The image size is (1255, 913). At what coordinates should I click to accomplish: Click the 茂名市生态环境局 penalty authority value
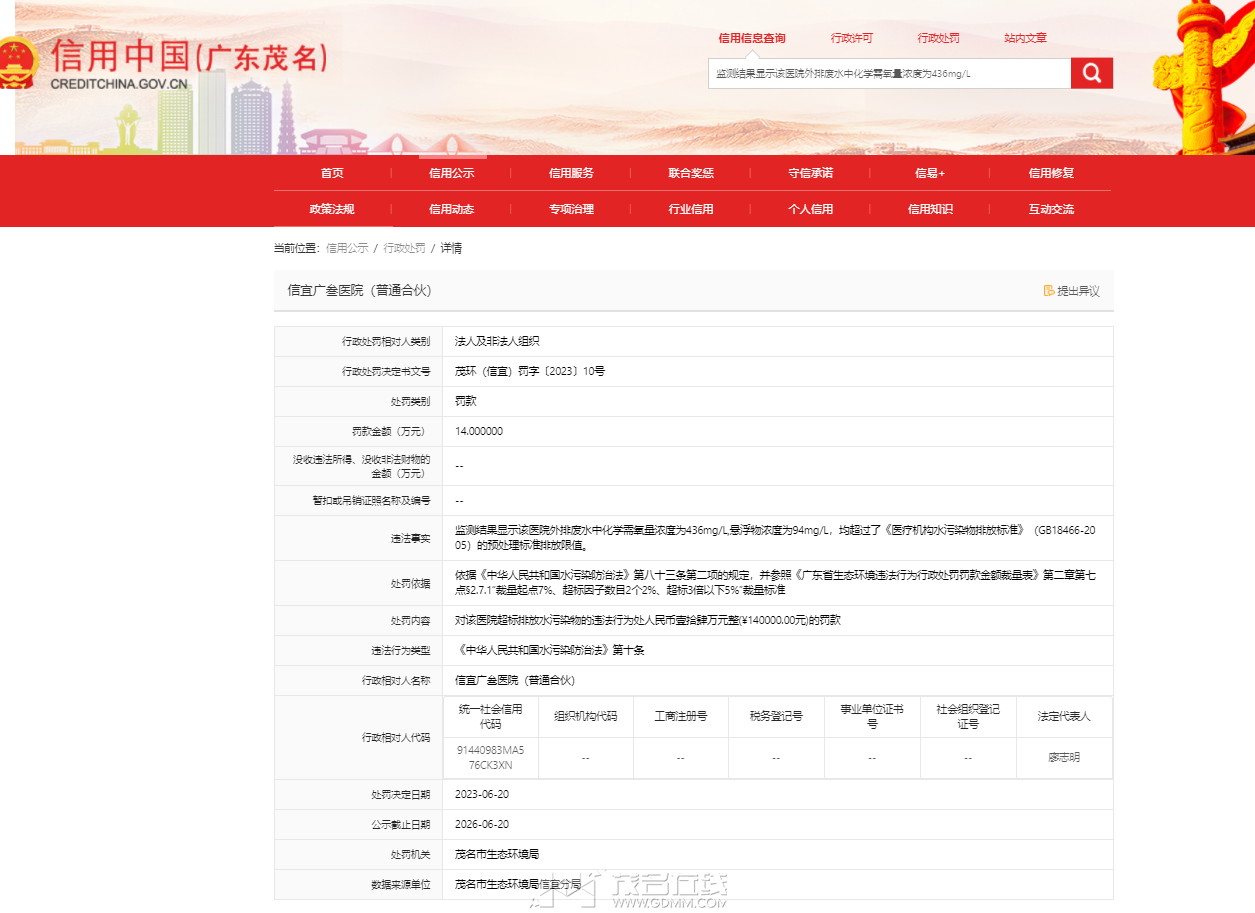click(497, 854)
